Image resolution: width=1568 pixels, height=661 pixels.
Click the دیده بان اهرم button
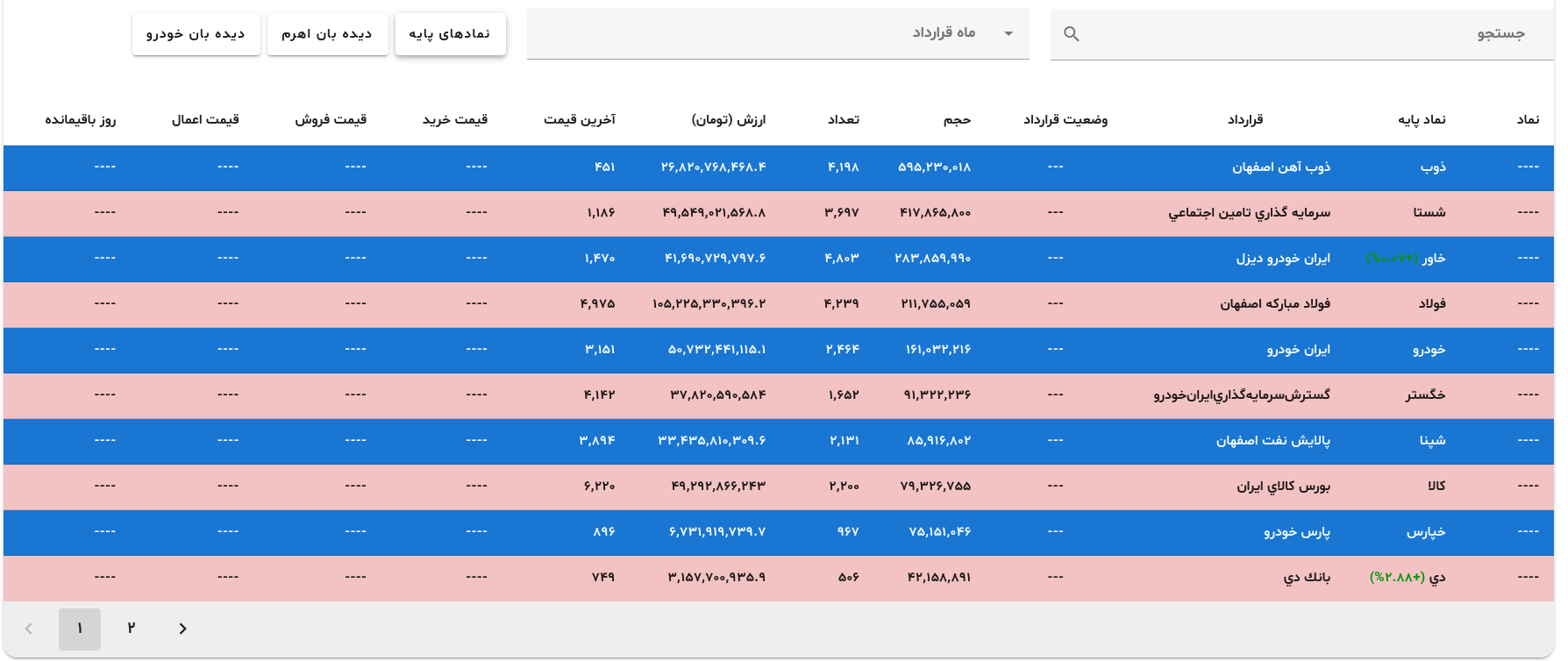point(327,34)
